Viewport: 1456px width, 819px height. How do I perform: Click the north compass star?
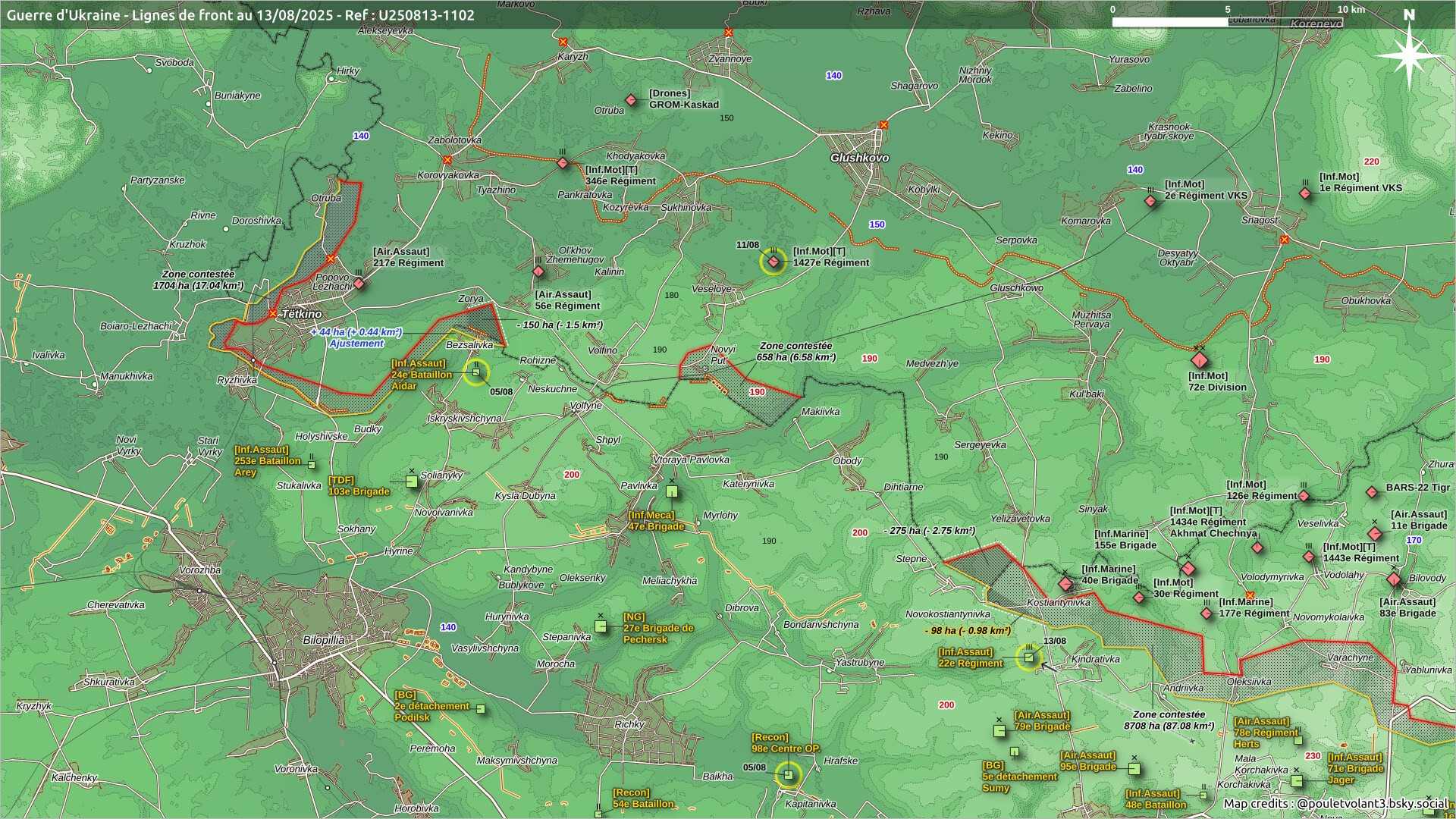[x=1409, y=55]
